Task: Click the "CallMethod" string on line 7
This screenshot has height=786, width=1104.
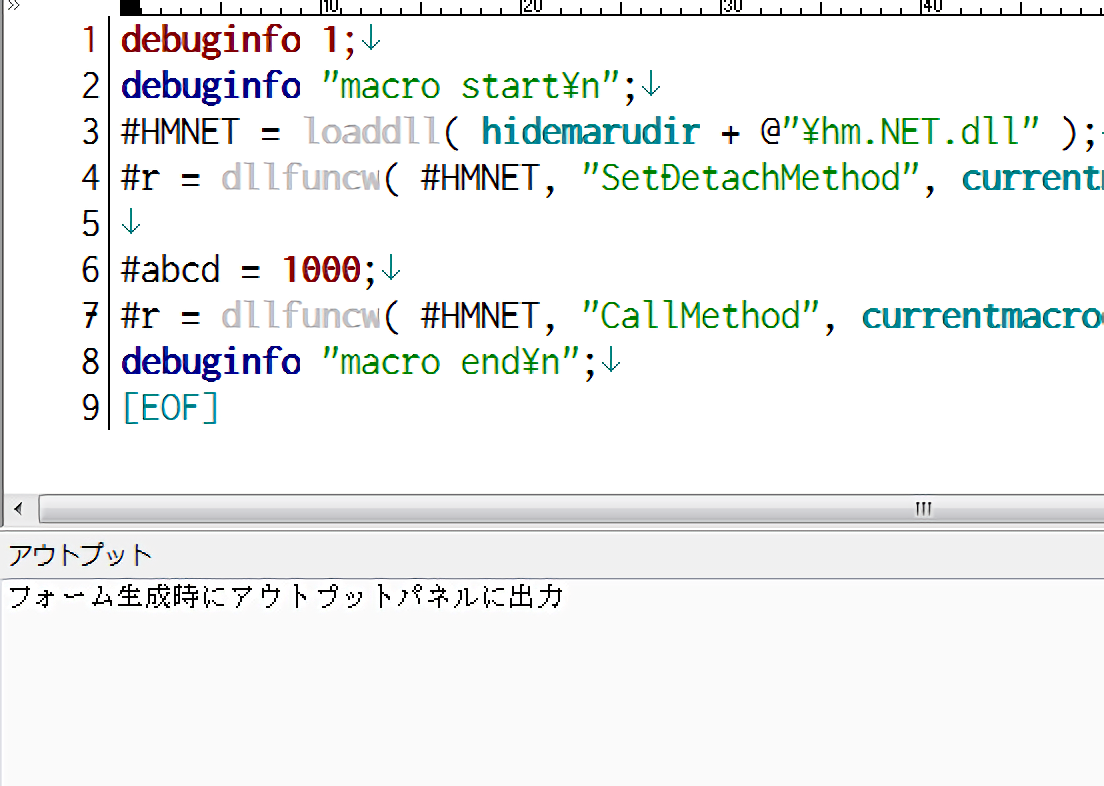Action: click(701, 316)
